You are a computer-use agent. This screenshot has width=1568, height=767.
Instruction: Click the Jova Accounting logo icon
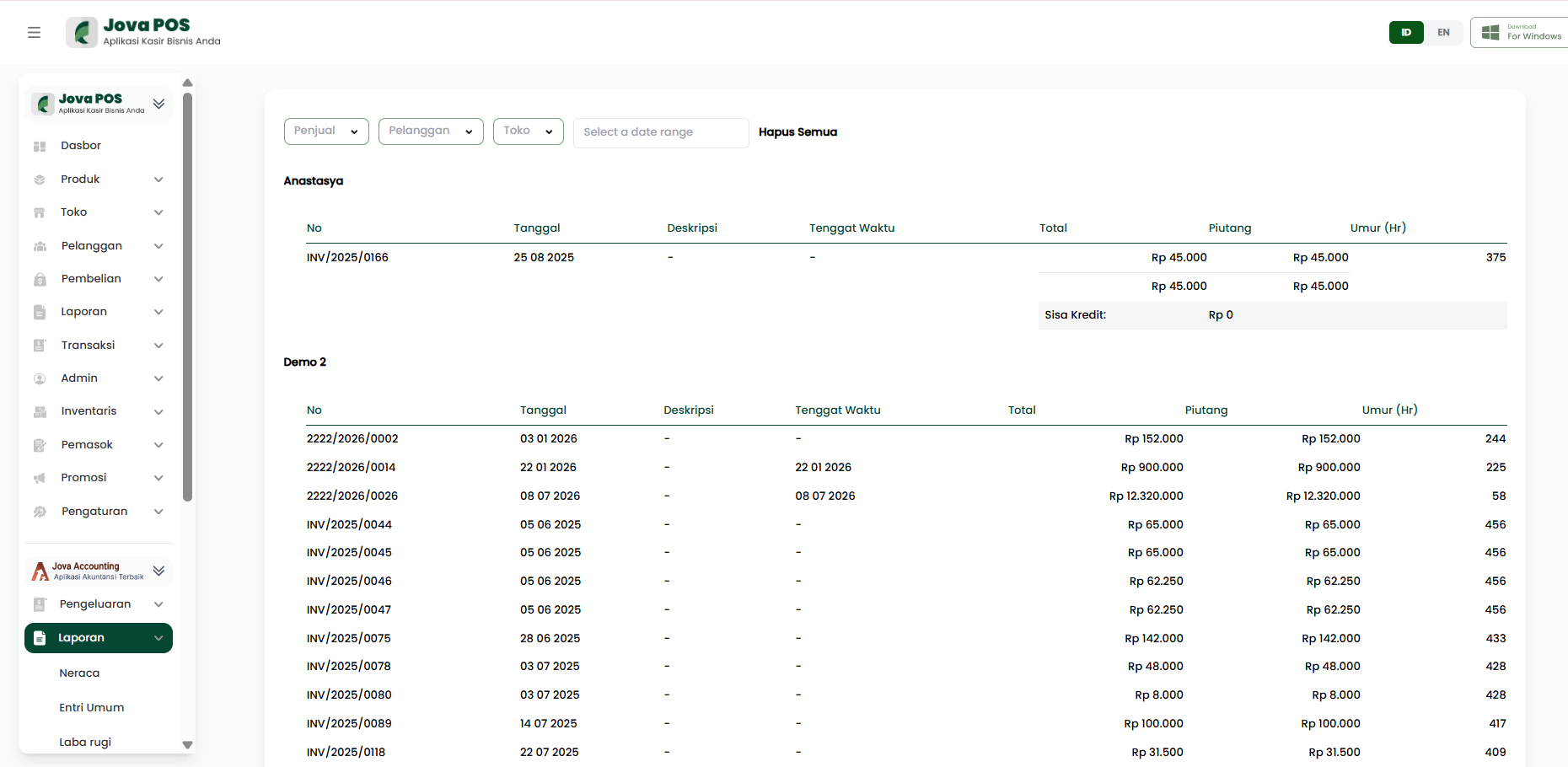pyautogui.click(x=40, y=571)
